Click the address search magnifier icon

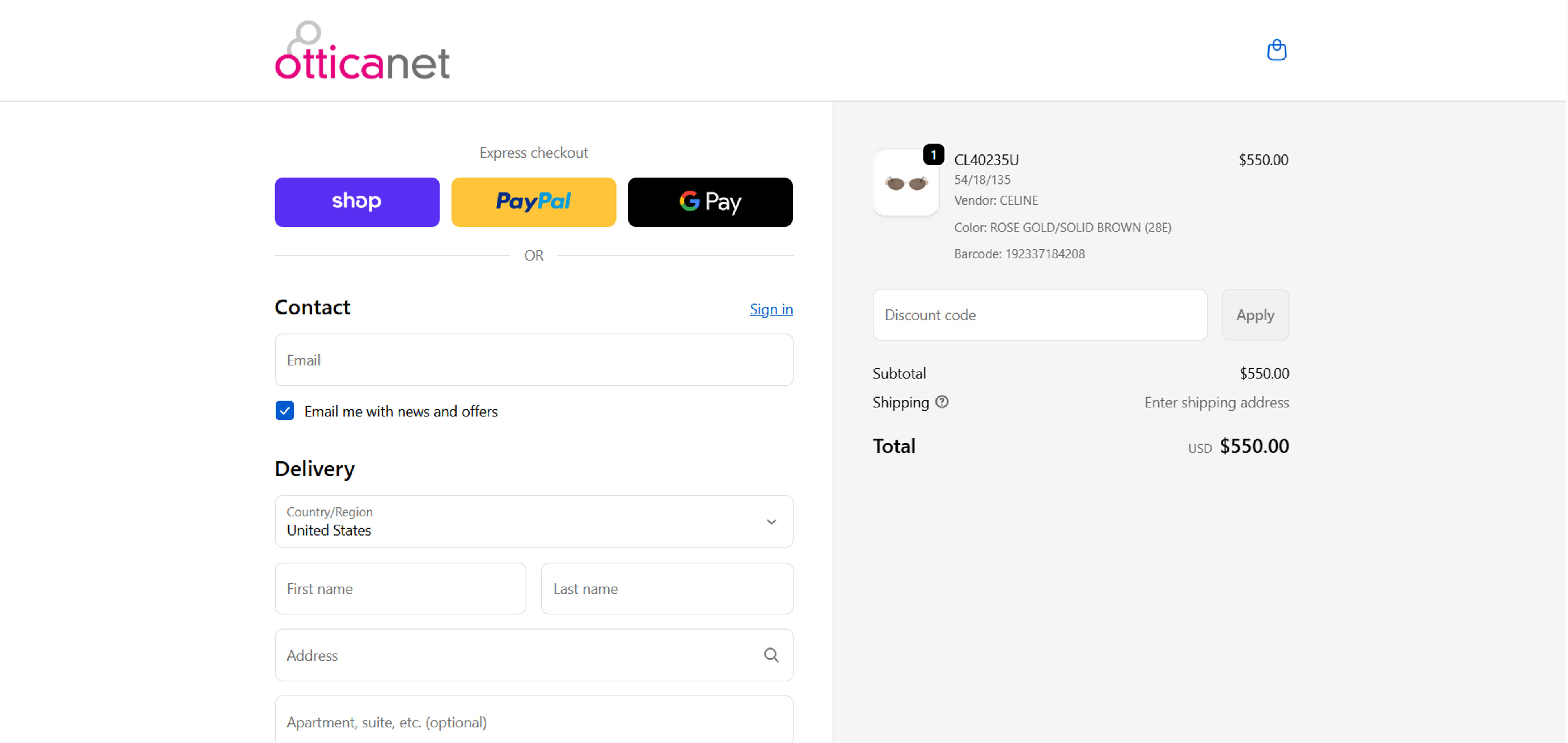coord(771,655)
